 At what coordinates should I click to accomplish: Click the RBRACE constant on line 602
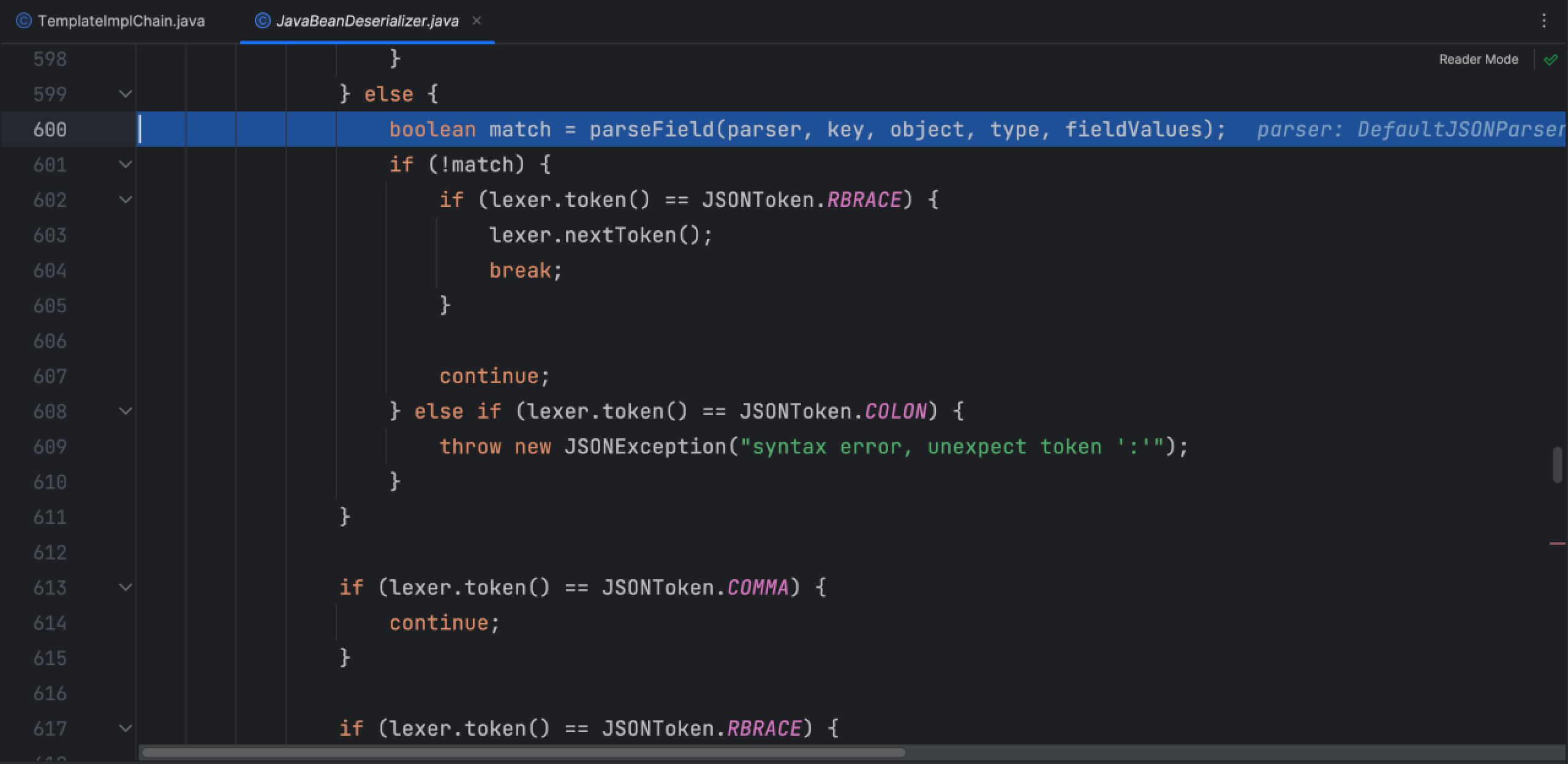[x=864, y=200]
